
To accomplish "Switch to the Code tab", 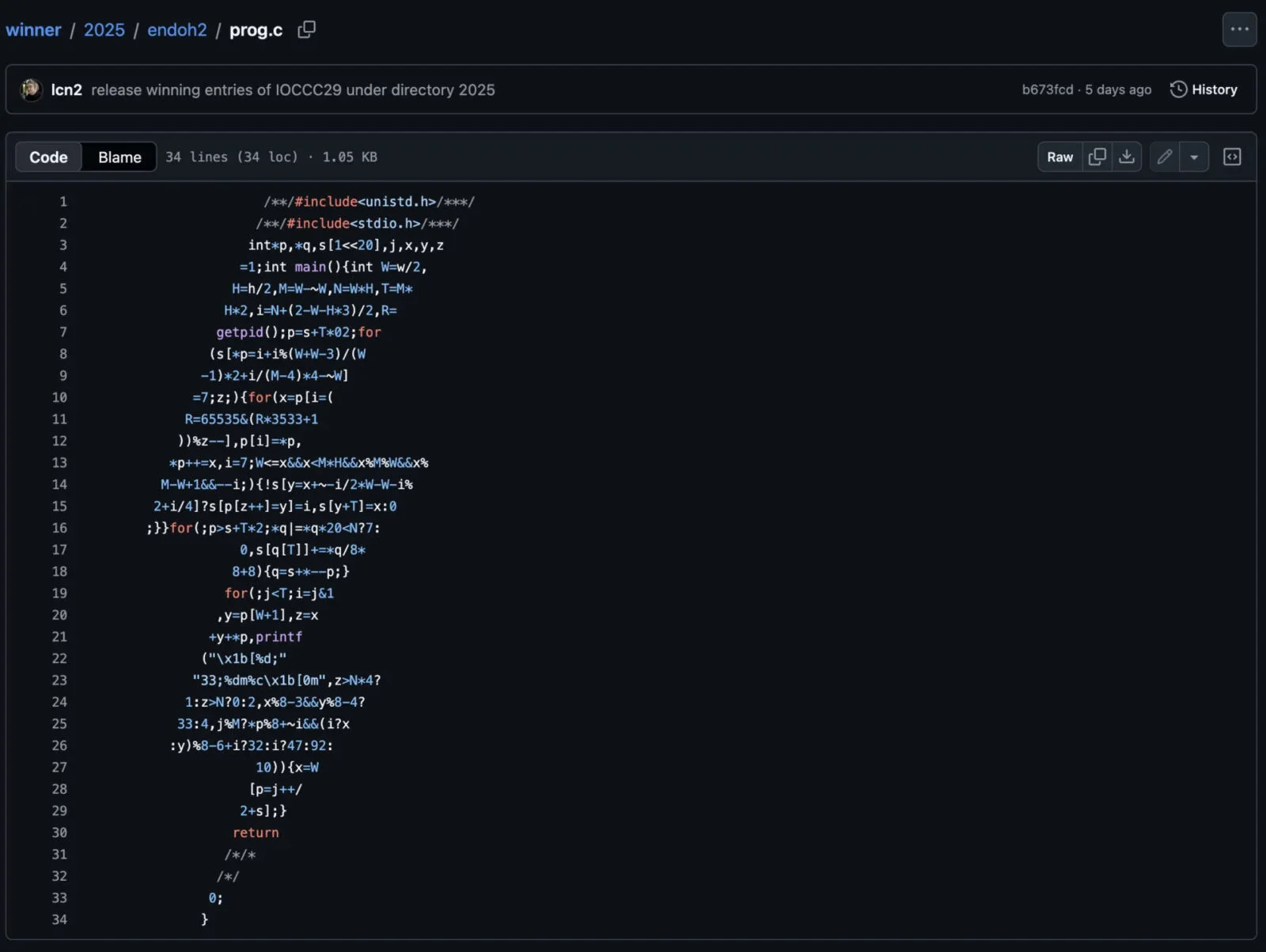I will (x=48, y=157).
